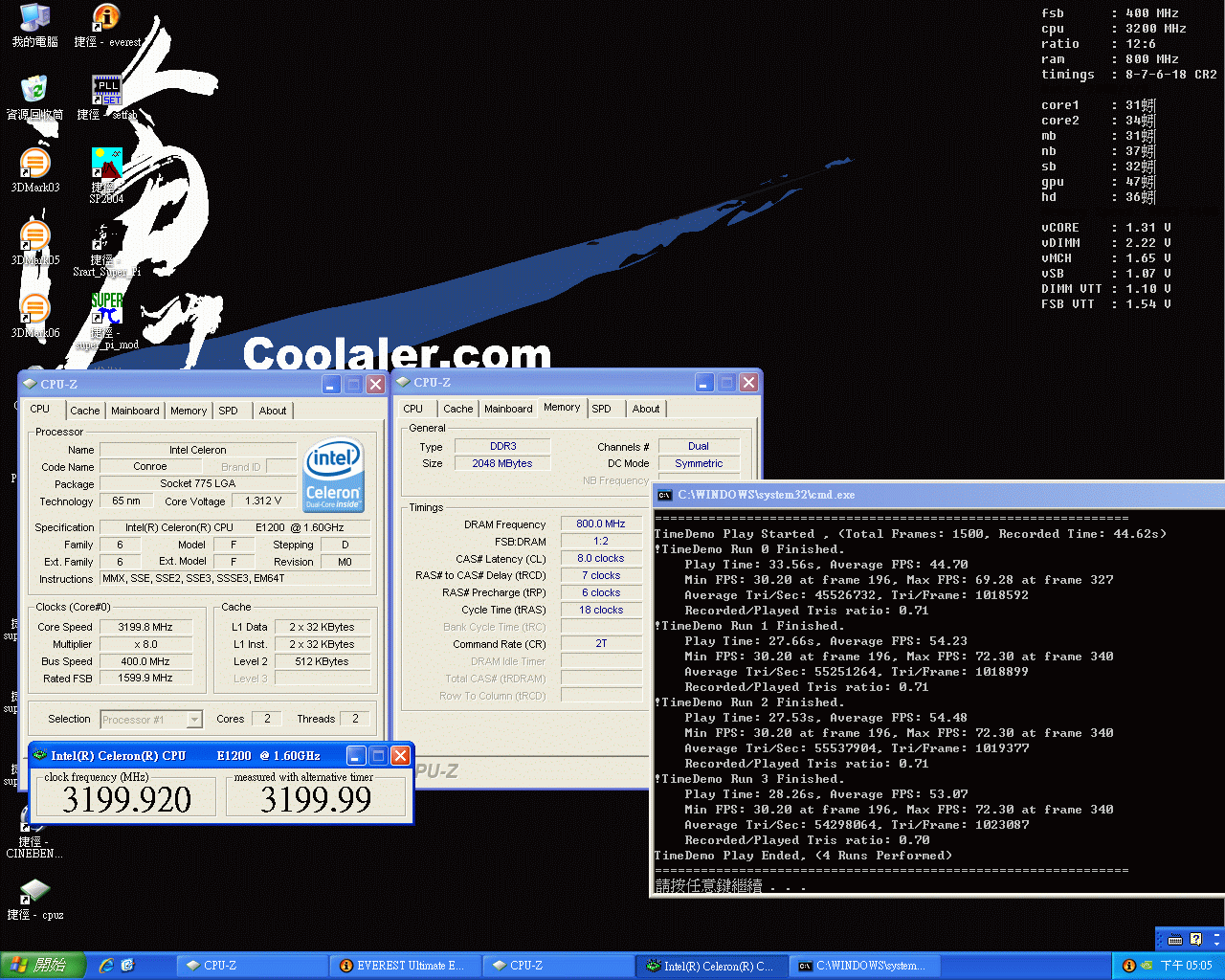1225x980 pixels.
Task: Select the 3DMark06 desktop icon
Action: coord(34,310)
